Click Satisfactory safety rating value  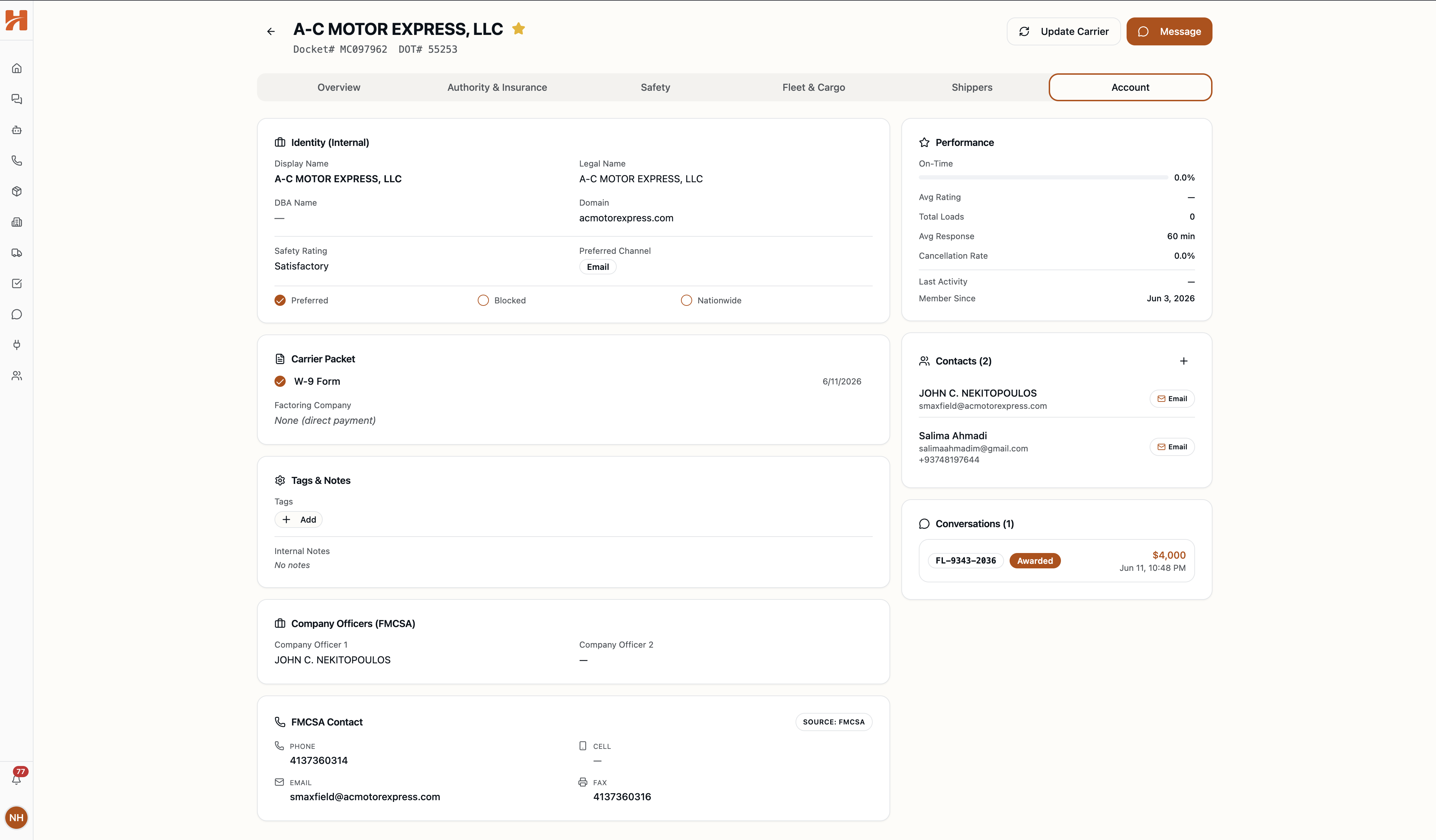click(x=301, y=266)
